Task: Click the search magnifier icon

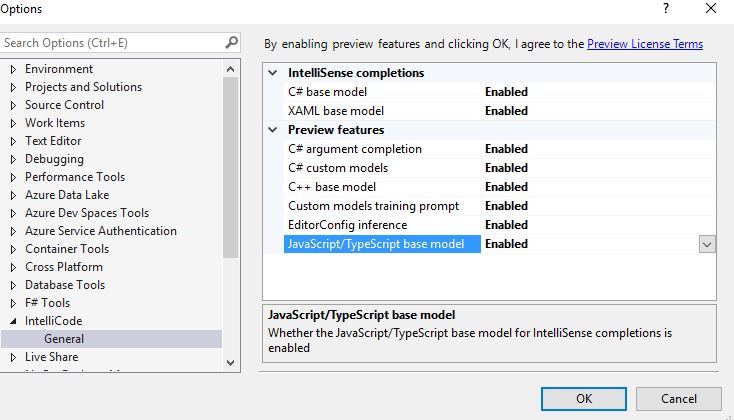Action: click(231, 43)
